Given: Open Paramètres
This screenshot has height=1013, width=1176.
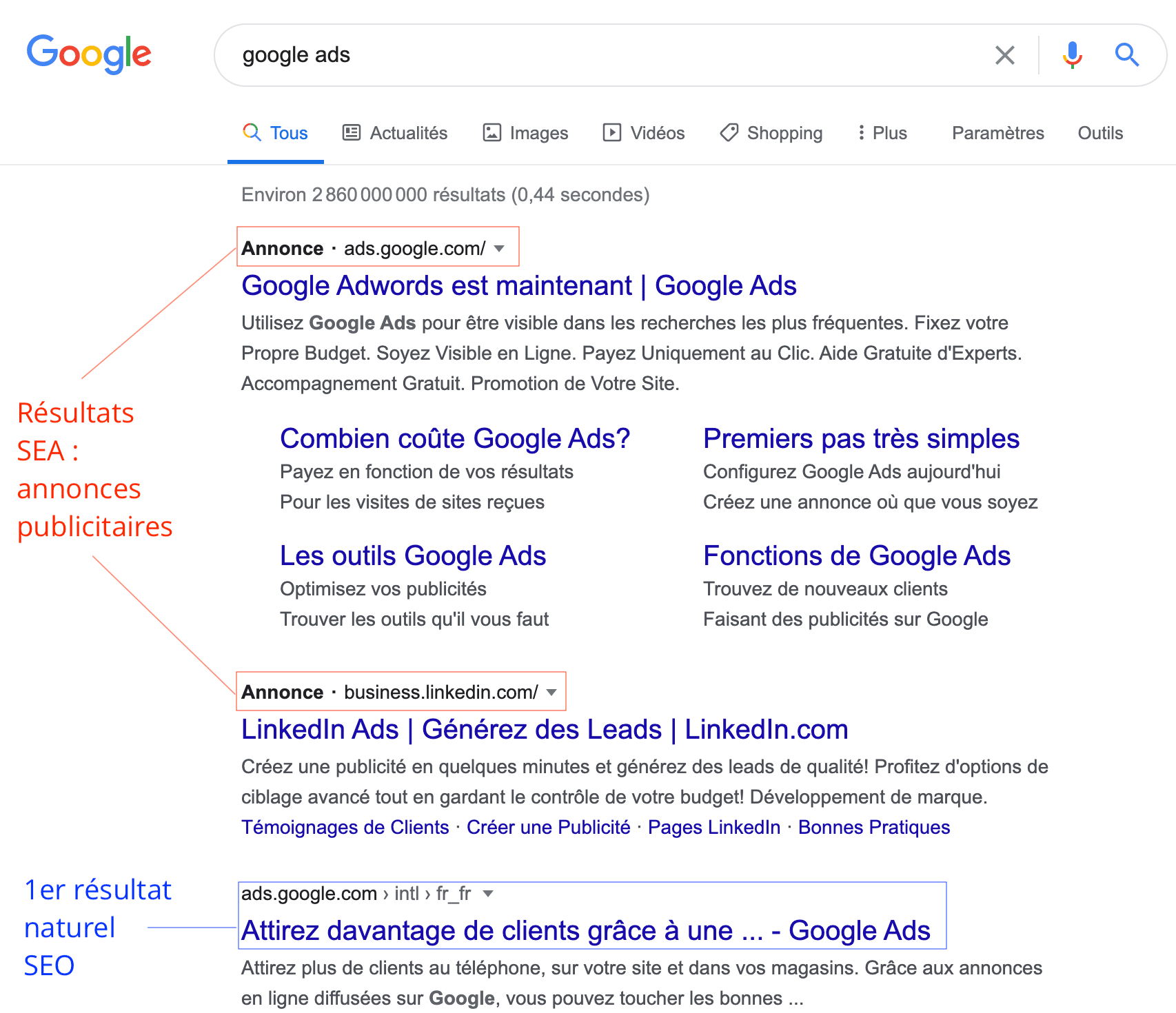Looking at the screenshot, I should [997, 133].
